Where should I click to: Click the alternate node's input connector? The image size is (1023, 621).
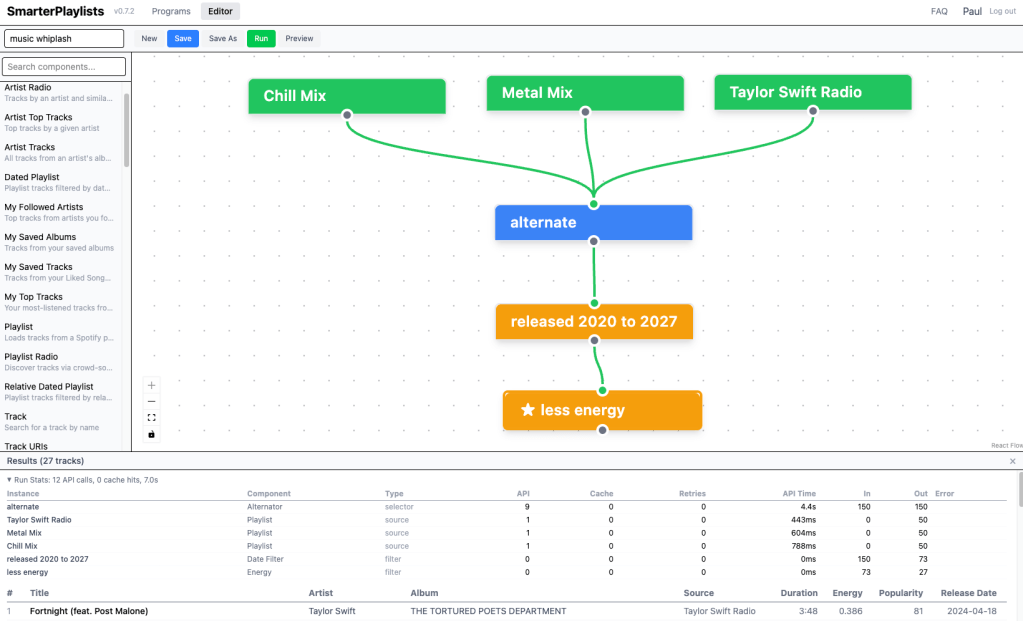593,204
